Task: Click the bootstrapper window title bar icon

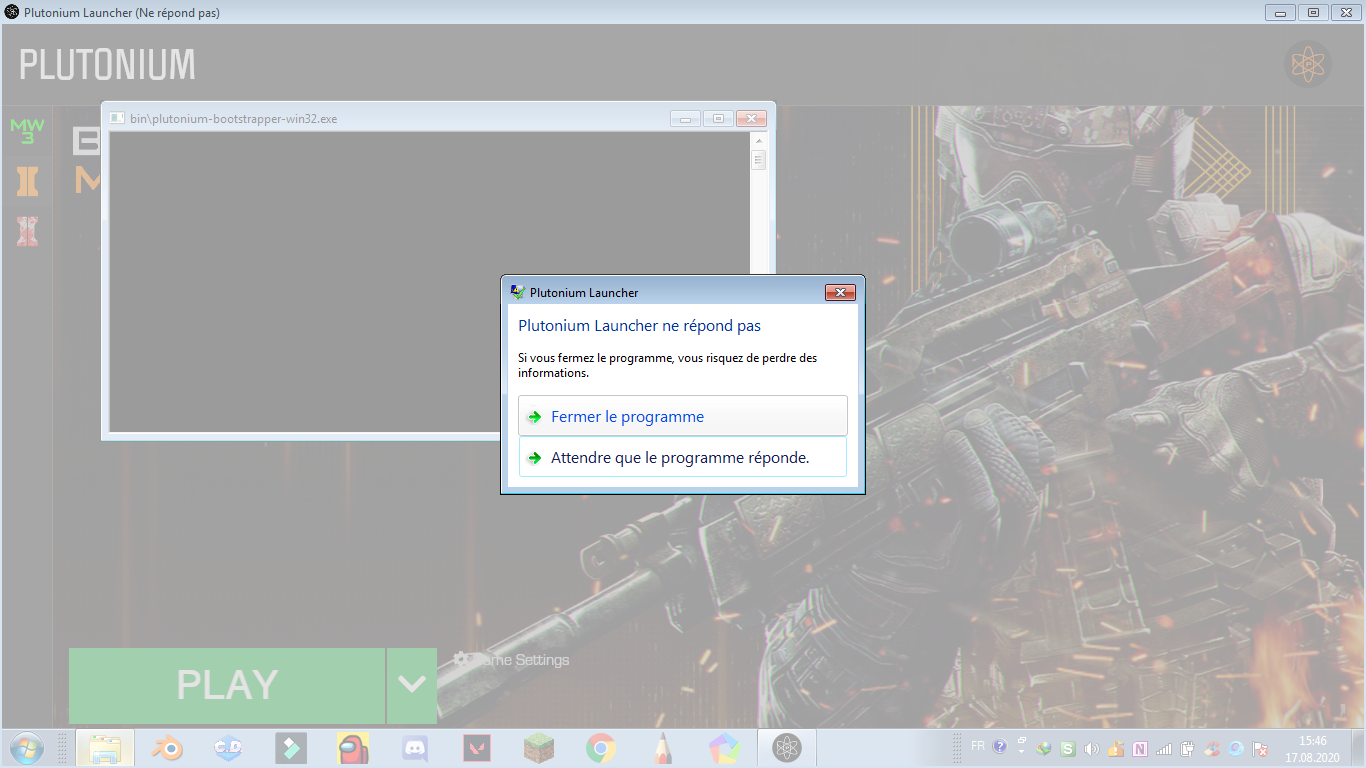Action: tap(117, 118)
